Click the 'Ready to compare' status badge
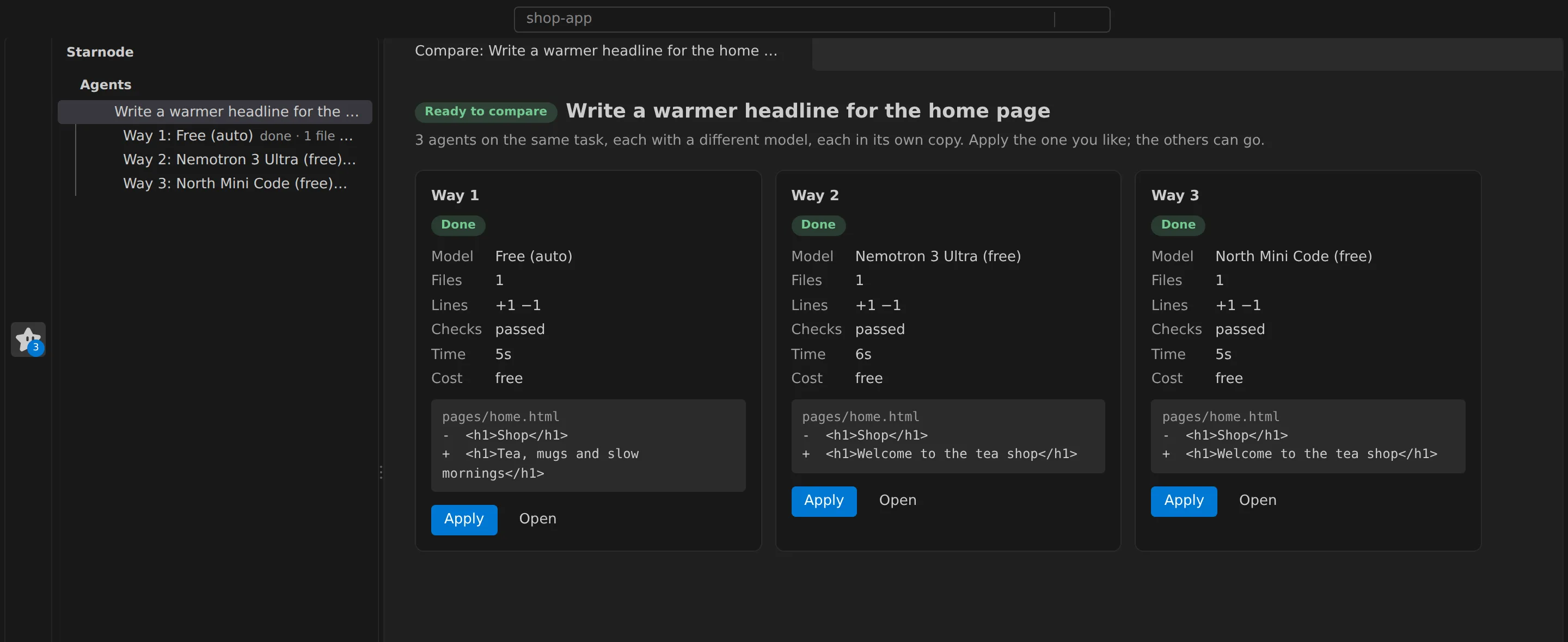Screen dimensions: 1568x642 point(486,112)
